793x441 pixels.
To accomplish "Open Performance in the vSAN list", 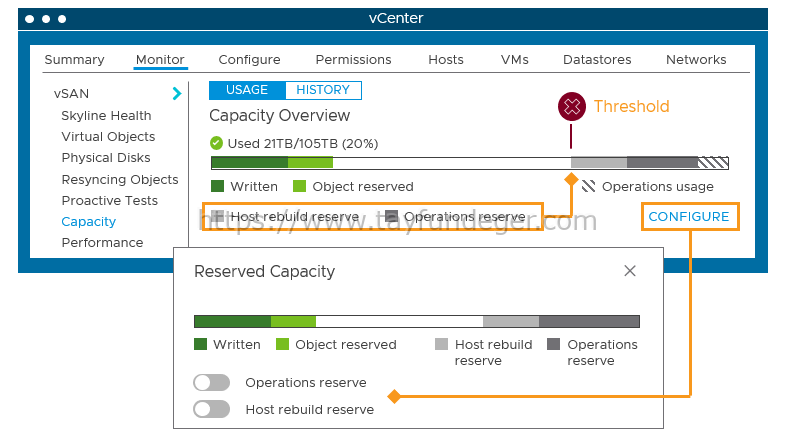I will (102, 243).
